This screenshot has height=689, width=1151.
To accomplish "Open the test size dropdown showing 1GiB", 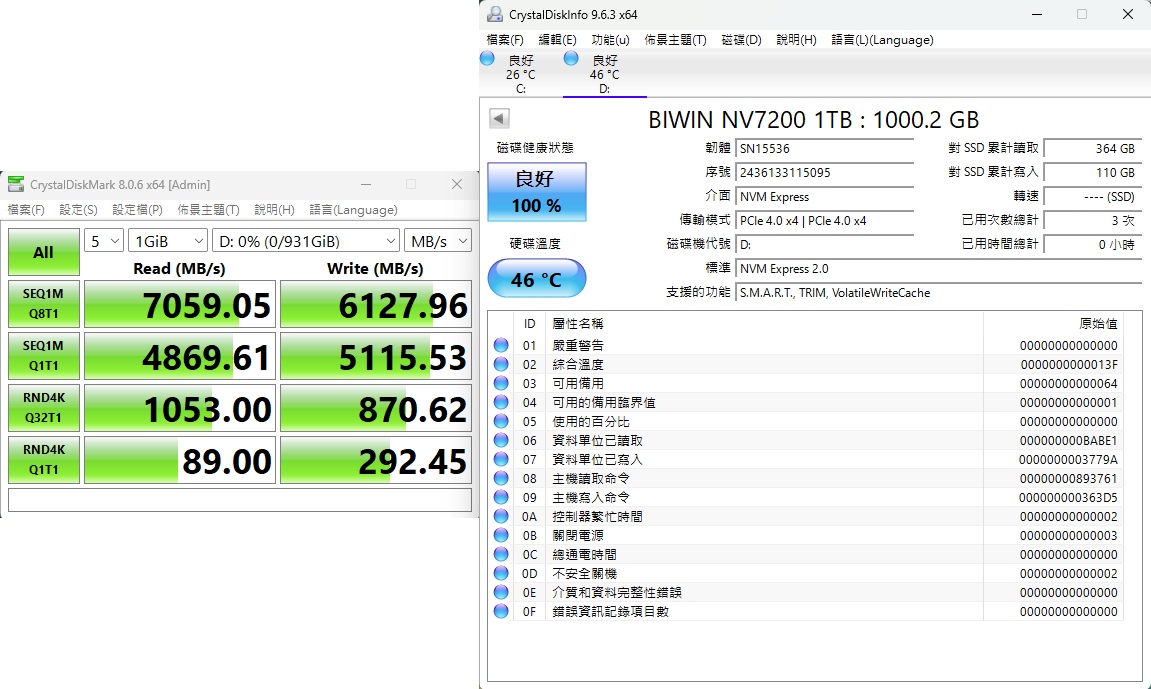I will (168, 241).
